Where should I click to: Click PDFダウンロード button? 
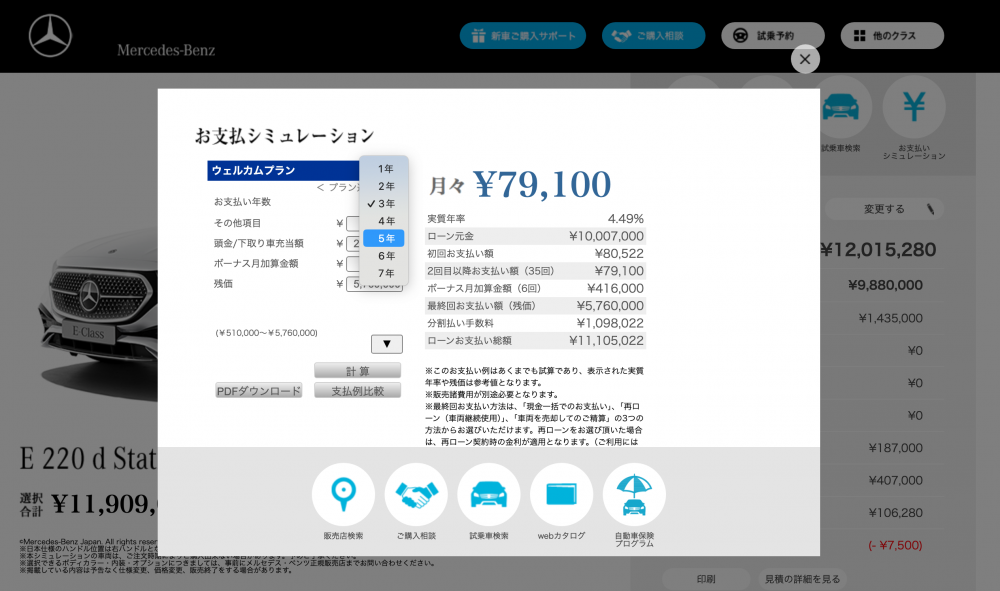[x=258, y=391]
